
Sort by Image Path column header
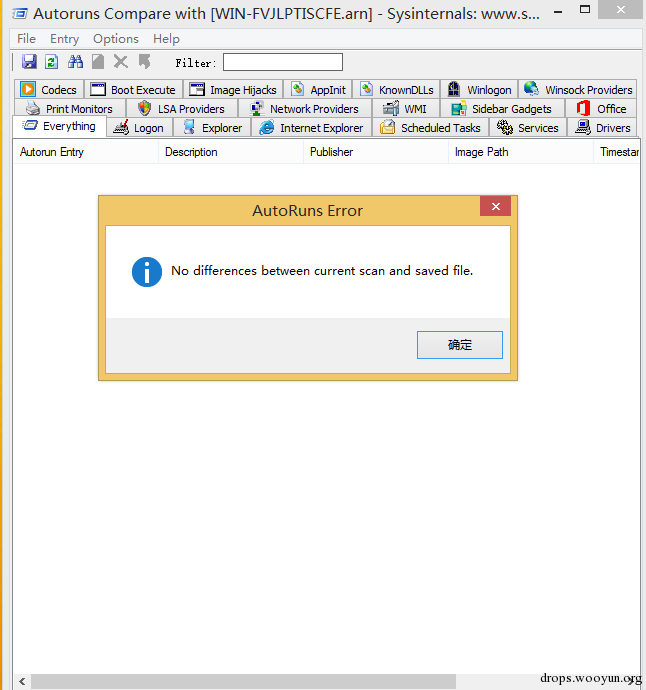(521, 152)
